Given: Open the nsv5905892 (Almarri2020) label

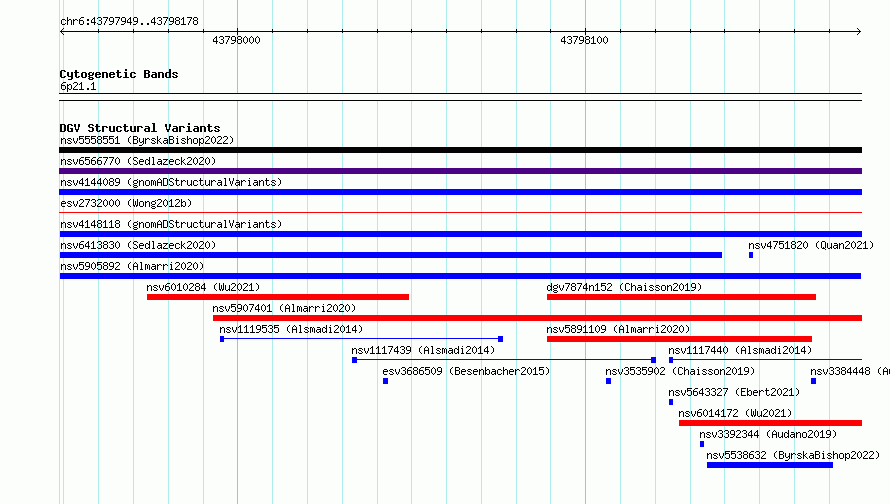Looking at the screenshot, I should coord(132,266).
